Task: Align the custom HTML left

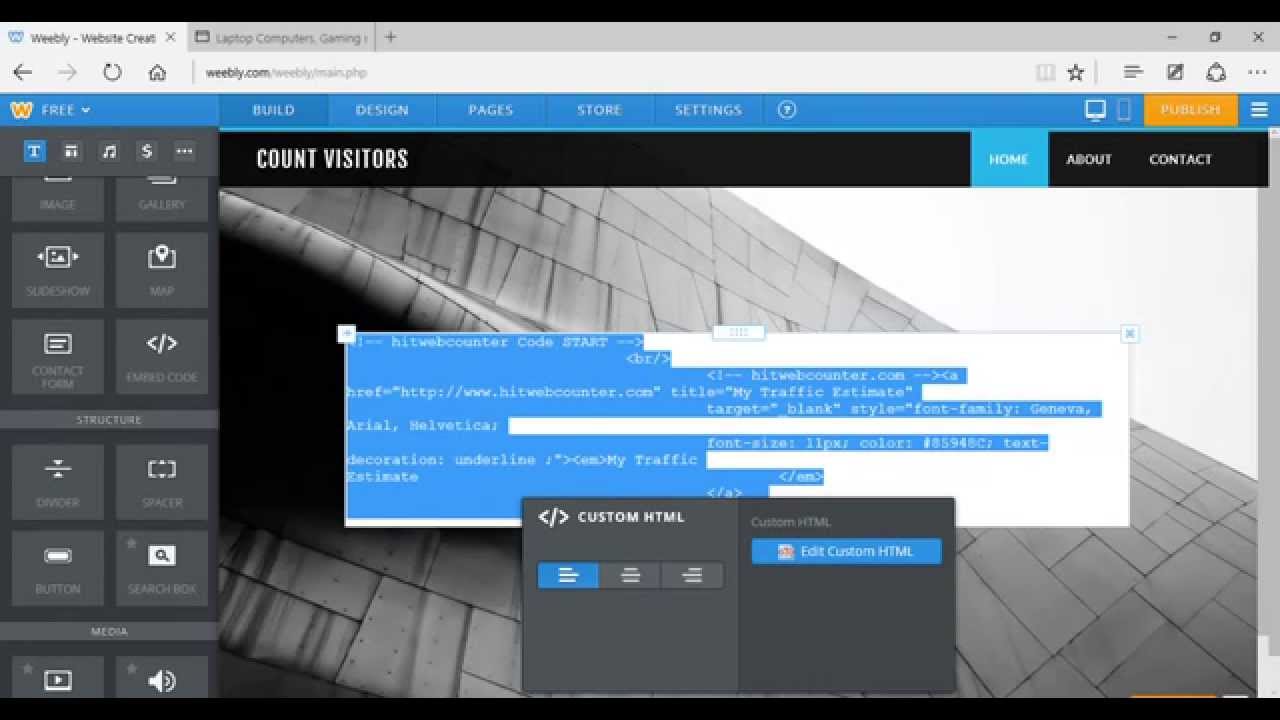Action: point(568,575)
